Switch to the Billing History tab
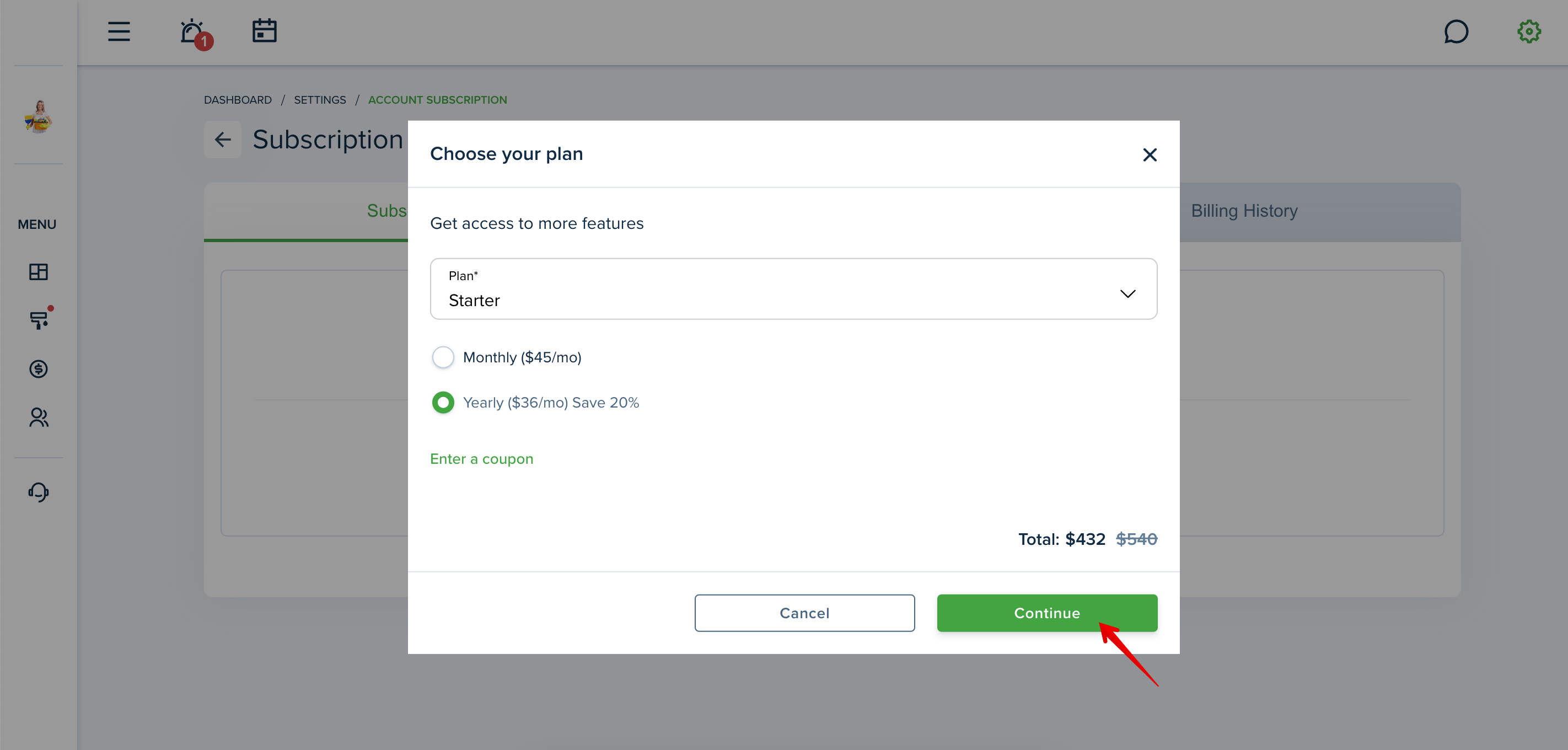The width and height of the screenshot is (1568, 750). [x=1244, y=211]
